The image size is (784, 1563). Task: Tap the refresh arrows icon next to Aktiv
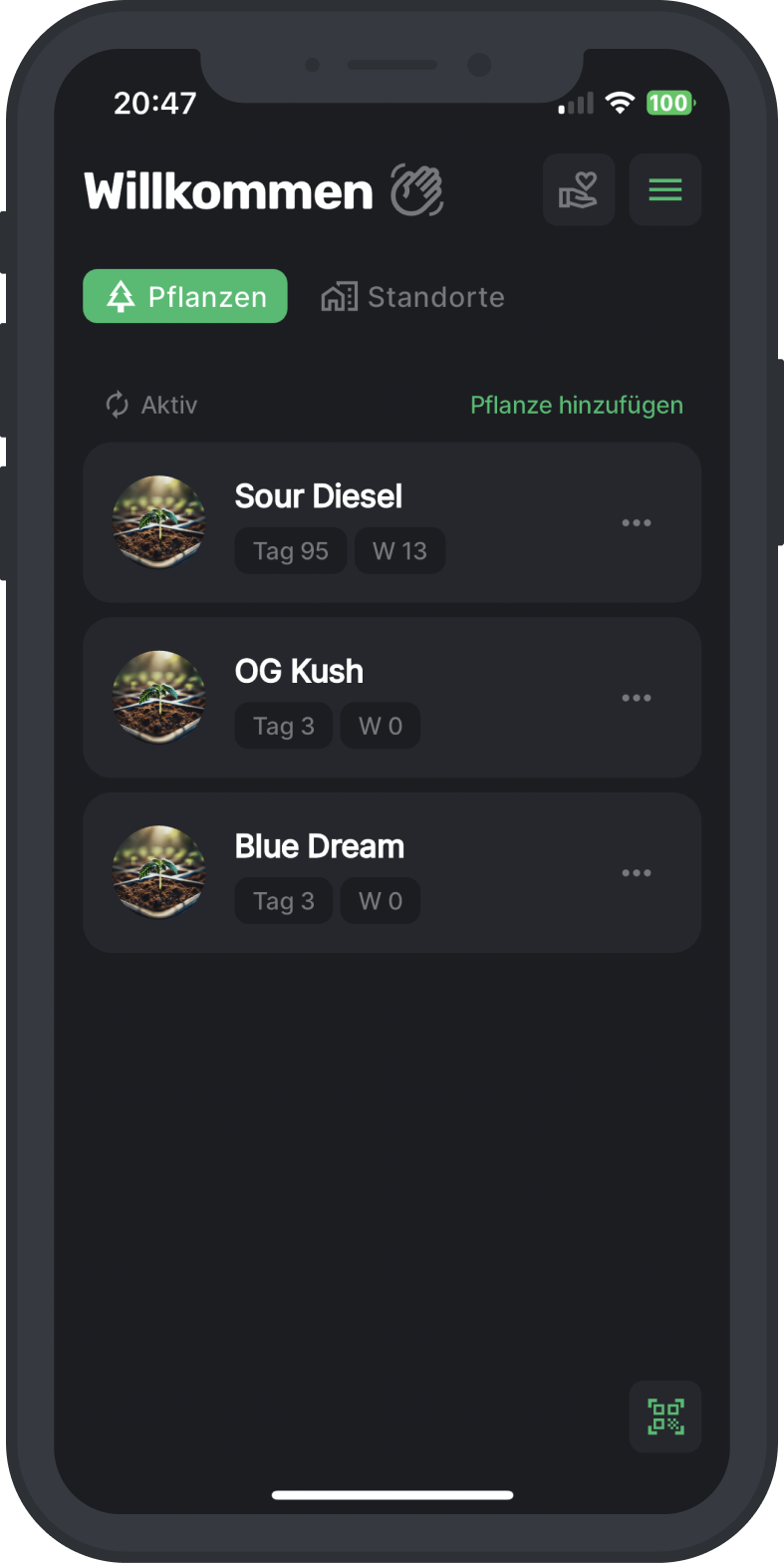coord(118,405)
